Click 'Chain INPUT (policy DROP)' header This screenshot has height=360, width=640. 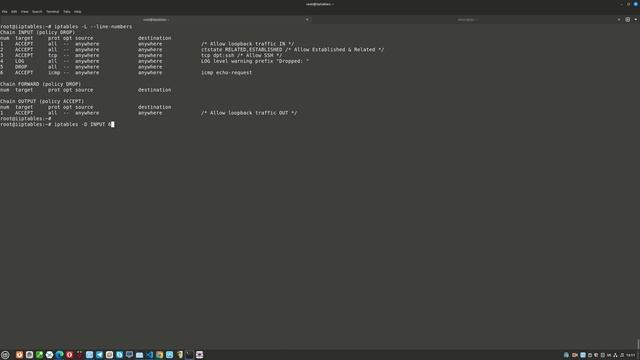coord(38,32)
